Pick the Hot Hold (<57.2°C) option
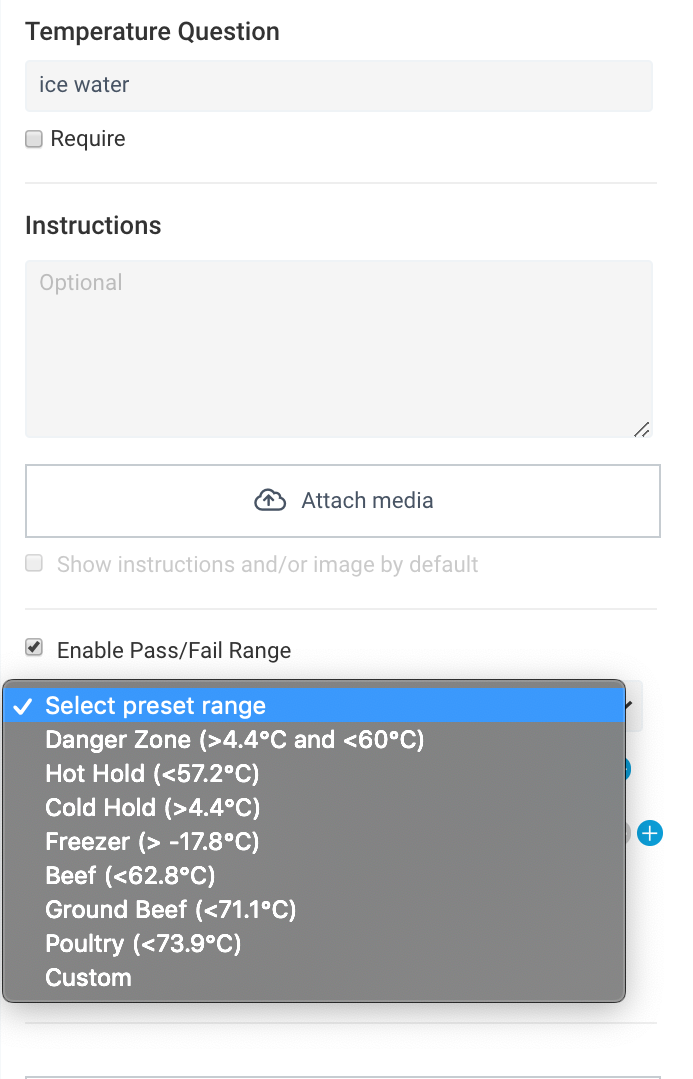Image resolution: width=693 pixels, height=1079 pixels. click(x=153, y=773)
